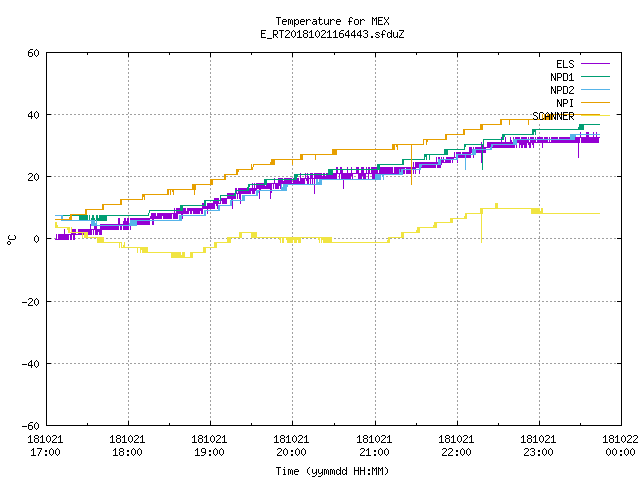The width and height of the screenshot is (640, 480).
Task: Click the y-axis tick label 0
Action: tap(37, 239)
